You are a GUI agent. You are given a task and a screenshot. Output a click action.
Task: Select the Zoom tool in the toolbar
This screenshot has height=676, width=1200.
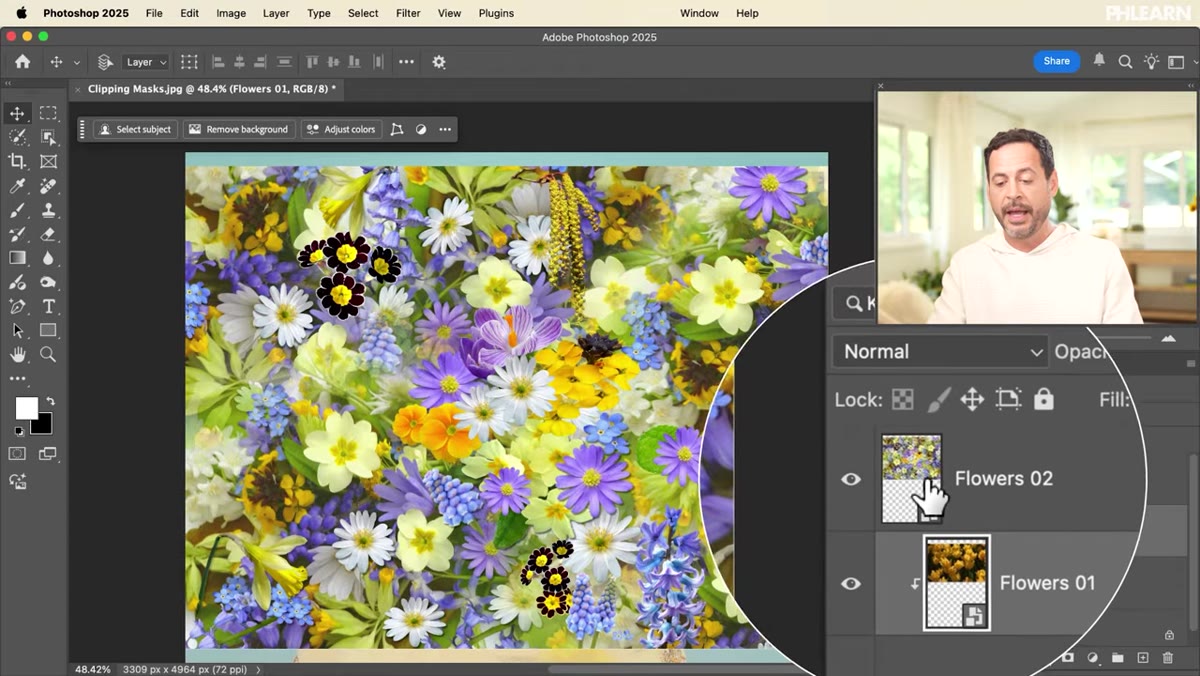point(48,354)
